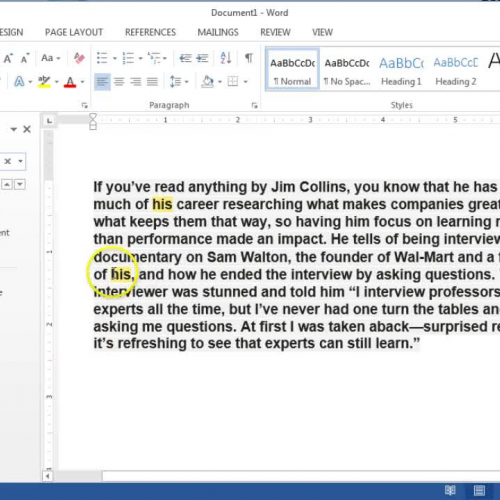Go to the previous search result
This screenshot has height=500, width=500.
(8, 184)
